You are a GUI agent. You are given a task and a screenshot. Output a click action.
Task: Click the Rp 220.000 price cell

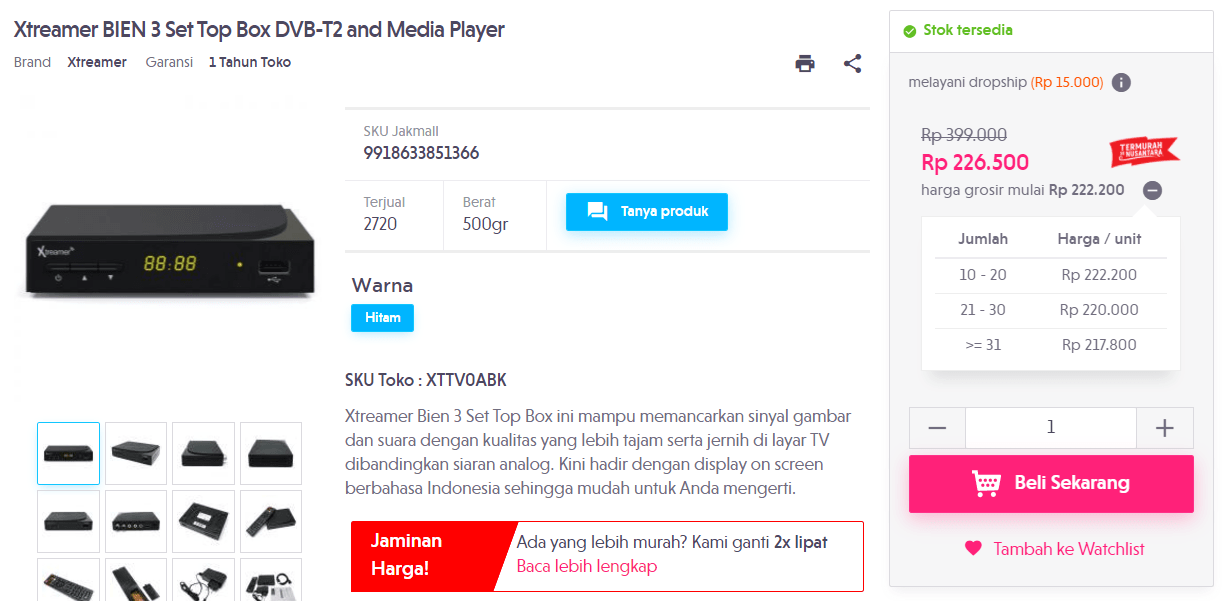(1099, 310)
